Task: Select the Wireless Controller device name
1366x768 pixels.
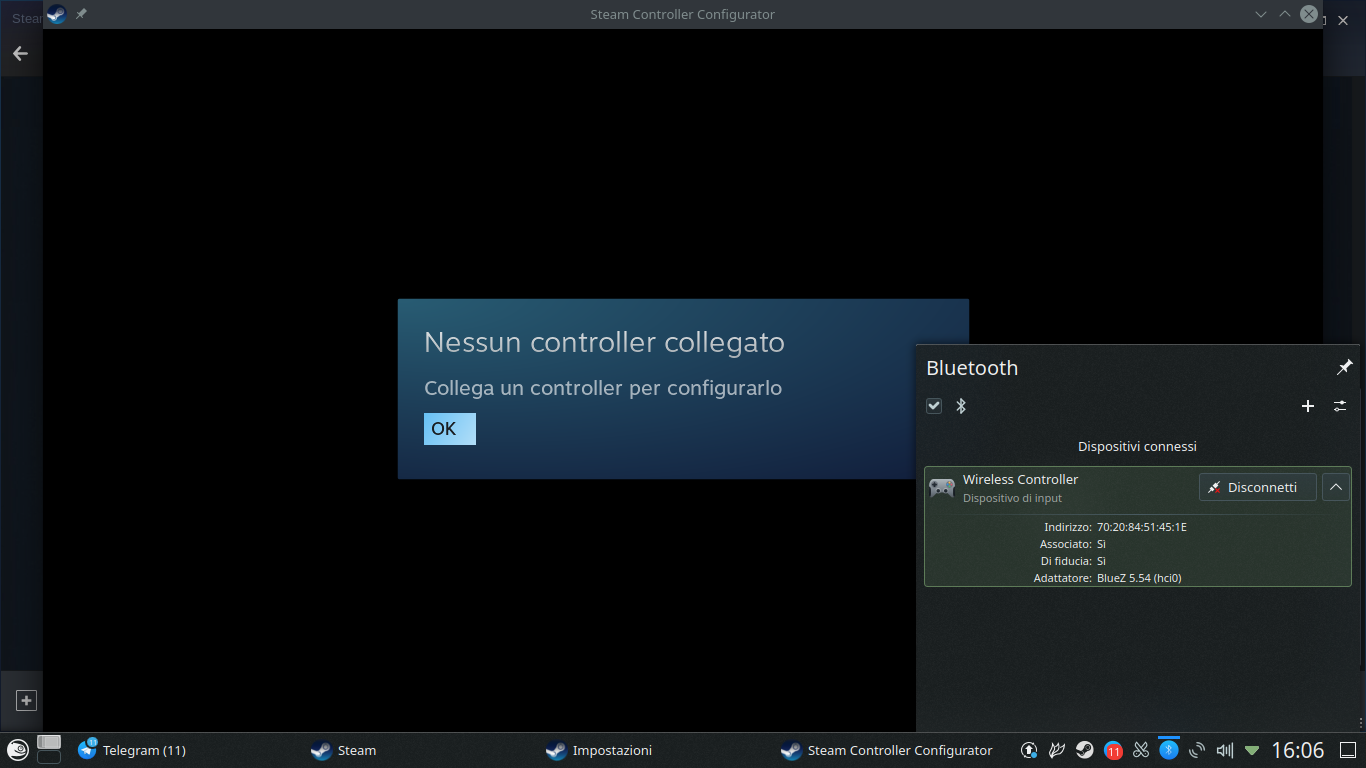Action: pos(1020,479)
